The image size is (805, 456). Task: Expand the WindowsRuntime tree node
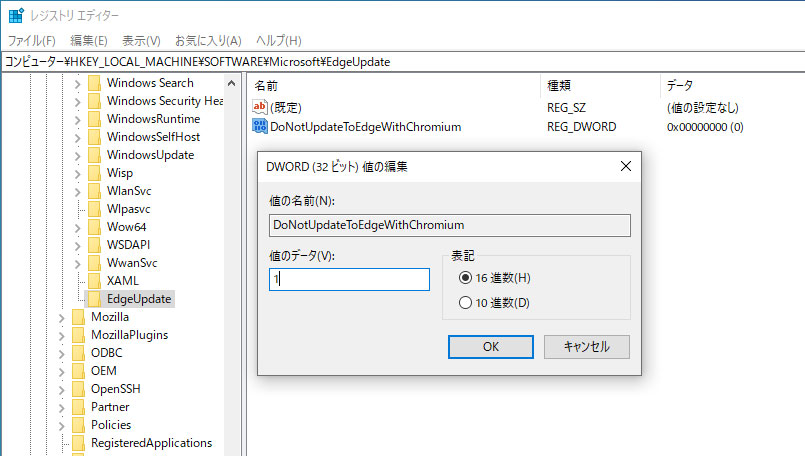tap(78, 120)
